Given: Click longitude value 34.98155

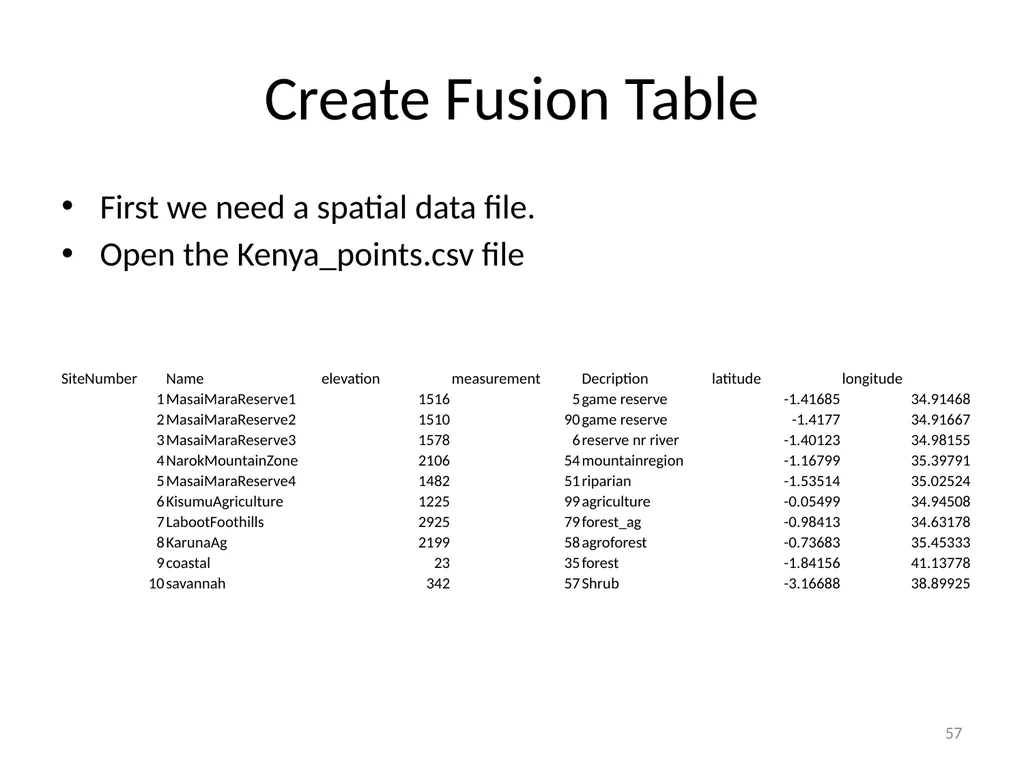Looking at the screenshot, I should coord(940,440).
